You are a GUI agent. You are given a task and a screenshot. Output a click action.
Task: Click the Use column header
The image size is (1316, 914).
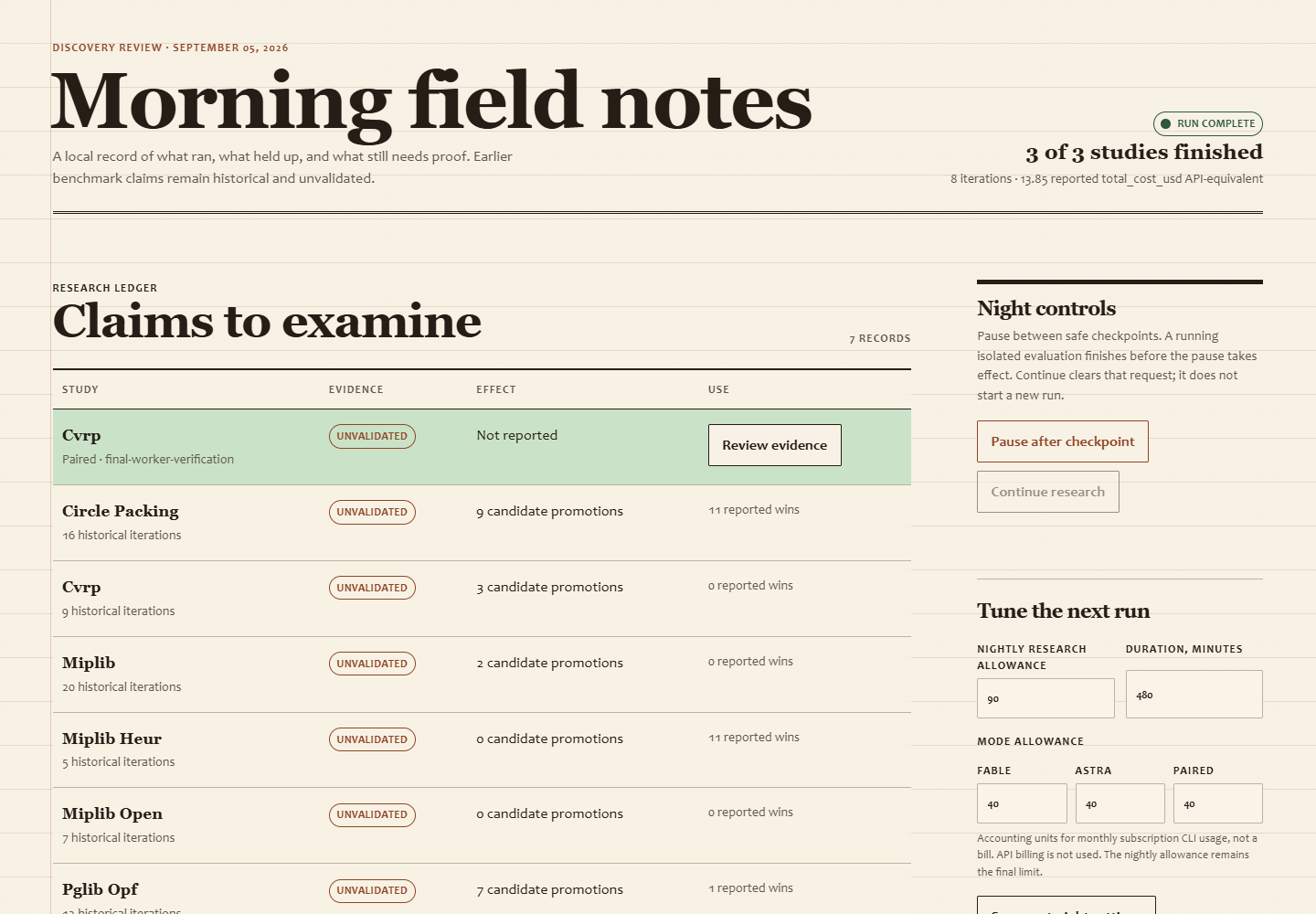click(718, 389)
